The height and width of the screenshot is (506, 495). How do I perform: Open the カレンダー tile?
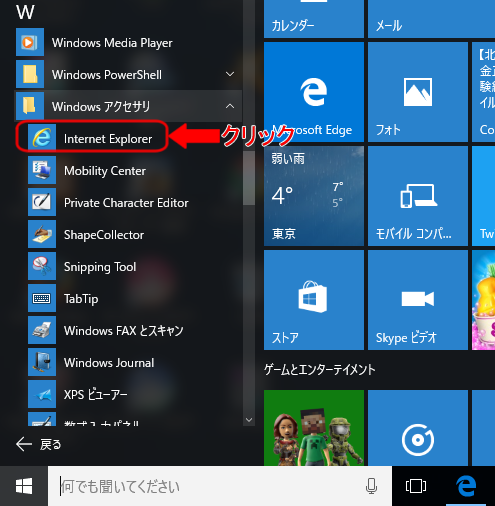tap(314, 19)
